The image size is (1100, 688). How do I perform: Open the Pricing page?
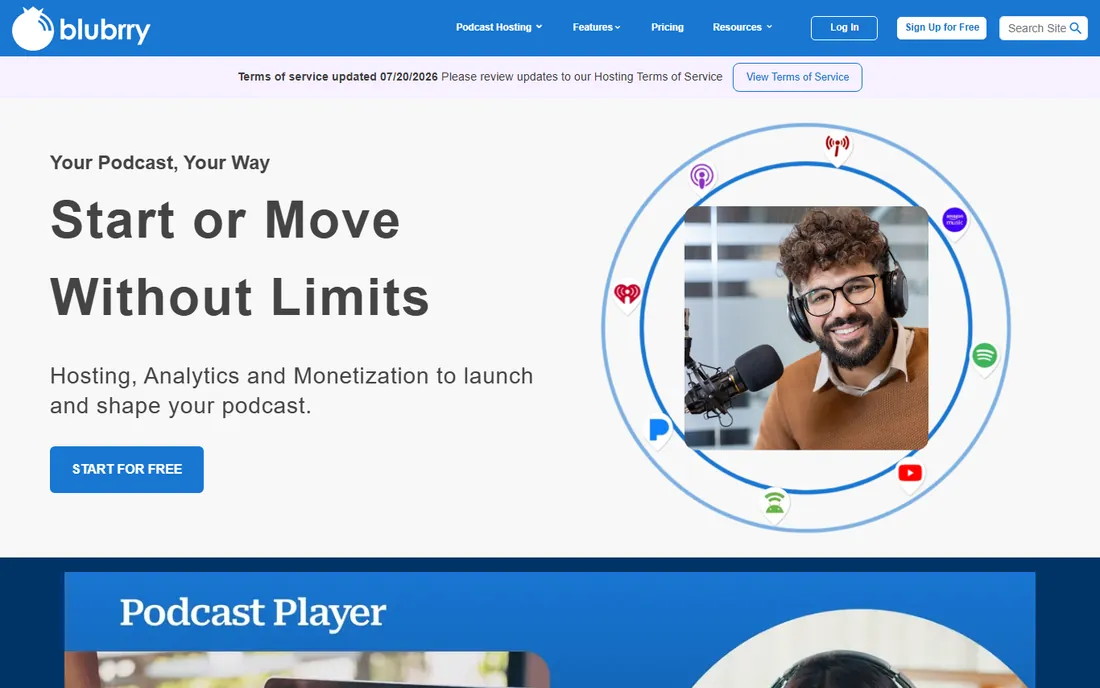667,27
